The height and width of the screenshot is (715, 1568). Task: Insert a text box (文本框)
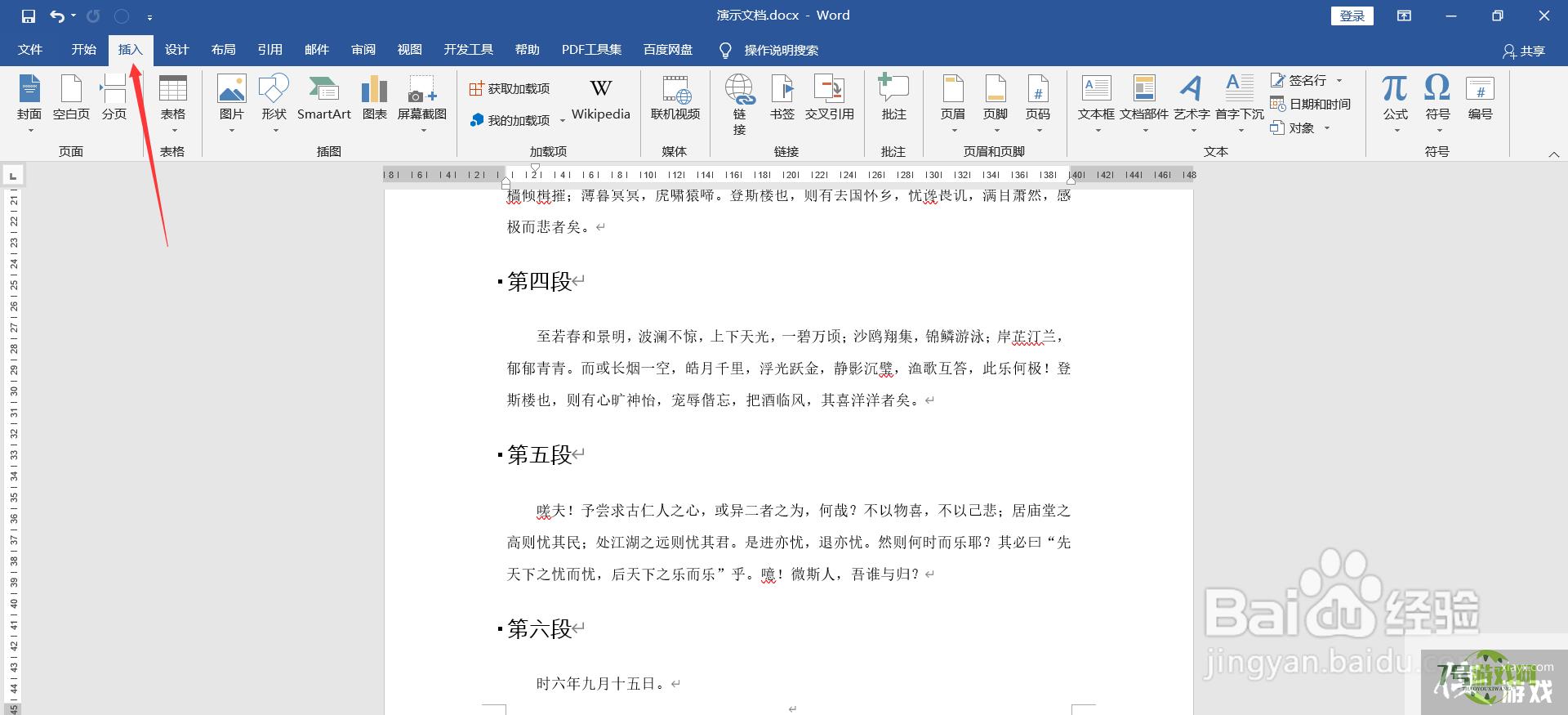1096,102
